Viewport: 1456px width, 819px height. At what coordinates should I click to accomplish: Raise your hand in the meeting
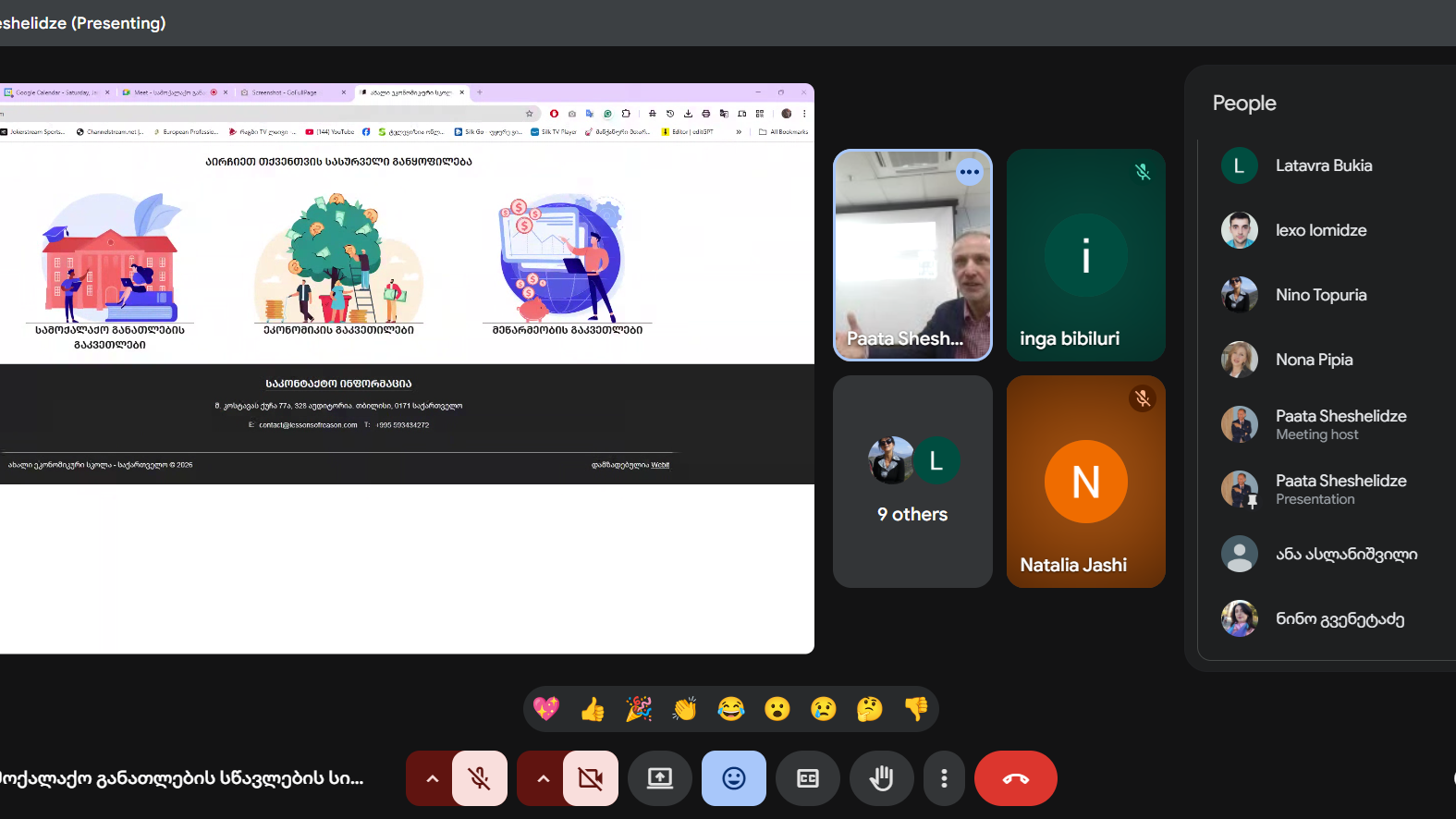pos(881,778)
